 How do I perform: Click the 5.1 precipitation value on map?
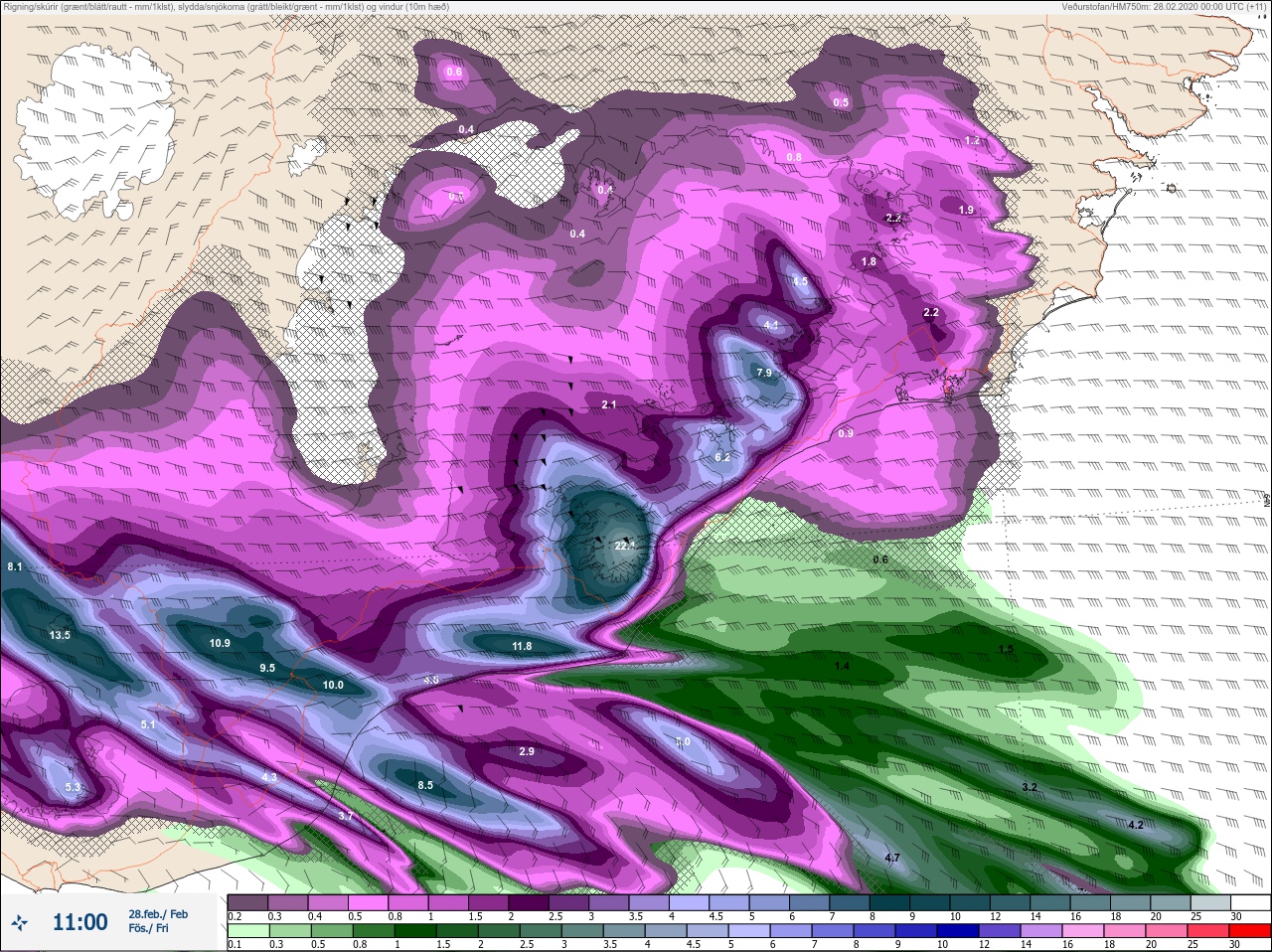[148, 724]
